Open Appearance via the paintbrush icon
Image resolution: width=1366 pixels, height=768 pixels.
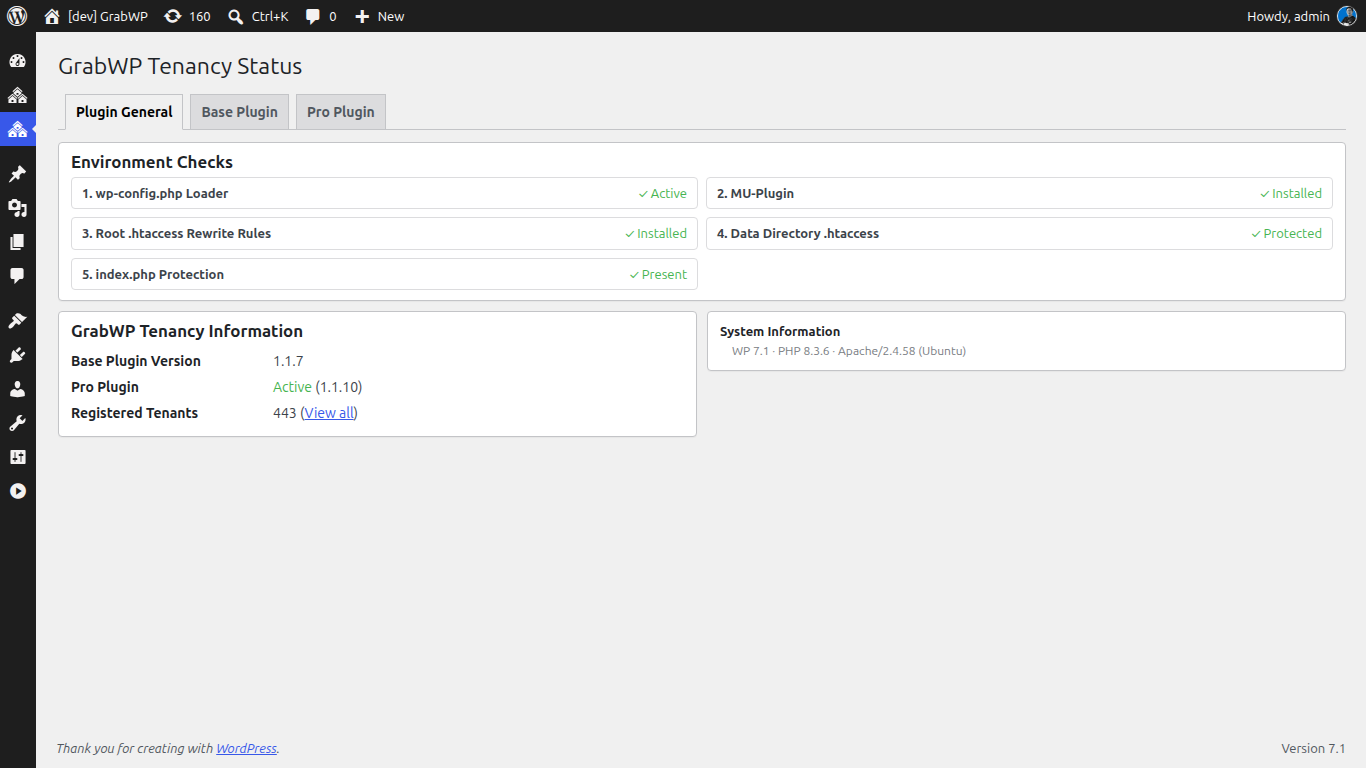(17, 321)
